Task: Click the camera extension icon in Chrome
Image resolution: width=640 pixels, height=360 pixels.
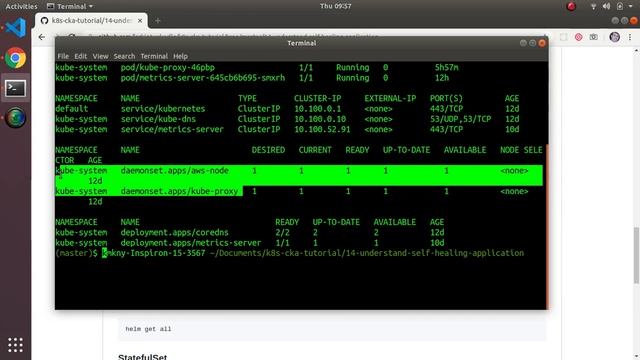Action: pyautogui.click(x=593, y=37)
